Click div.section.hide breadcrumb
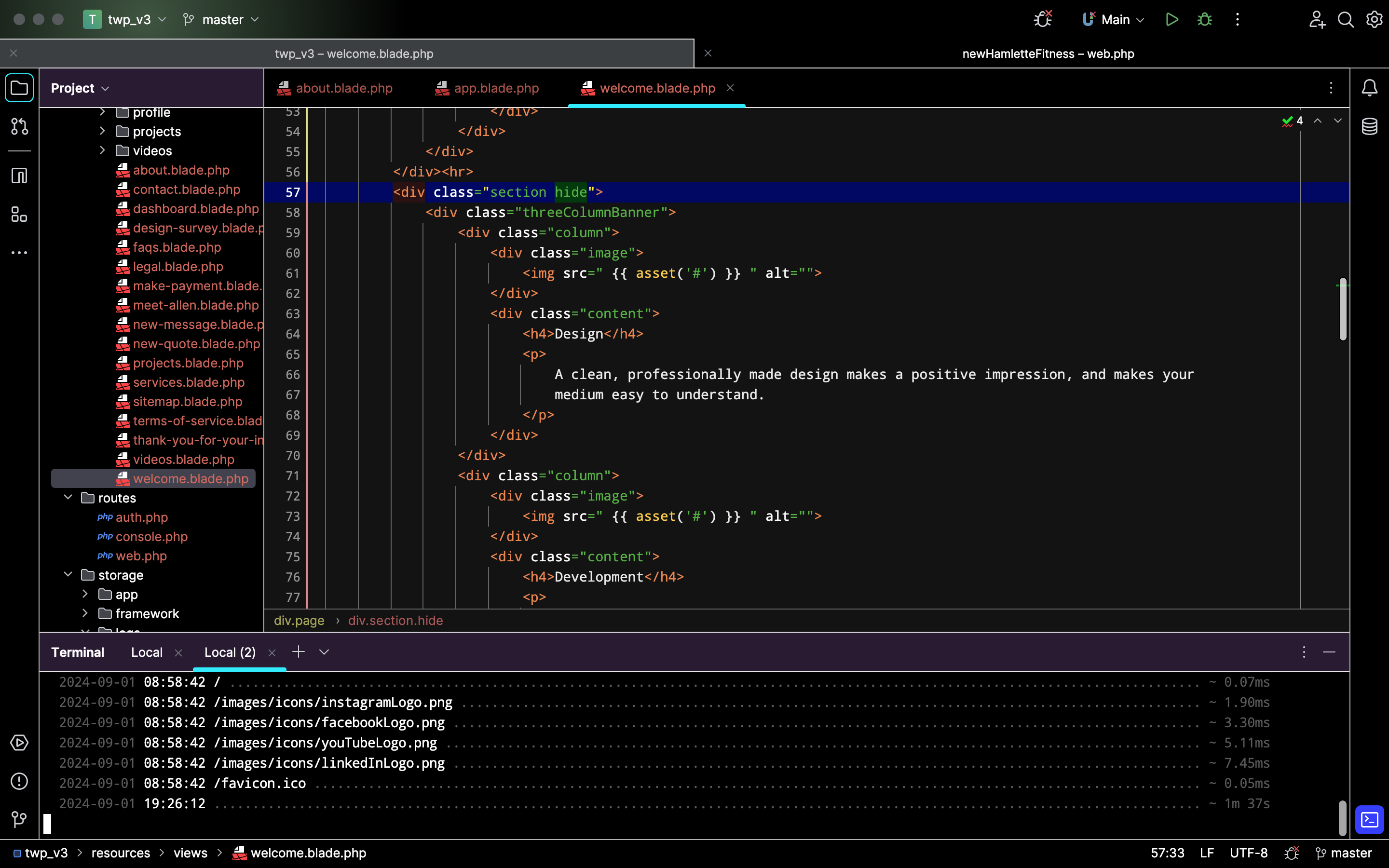This screenshot has width=1389, height=868. click(x=395, y=621)
